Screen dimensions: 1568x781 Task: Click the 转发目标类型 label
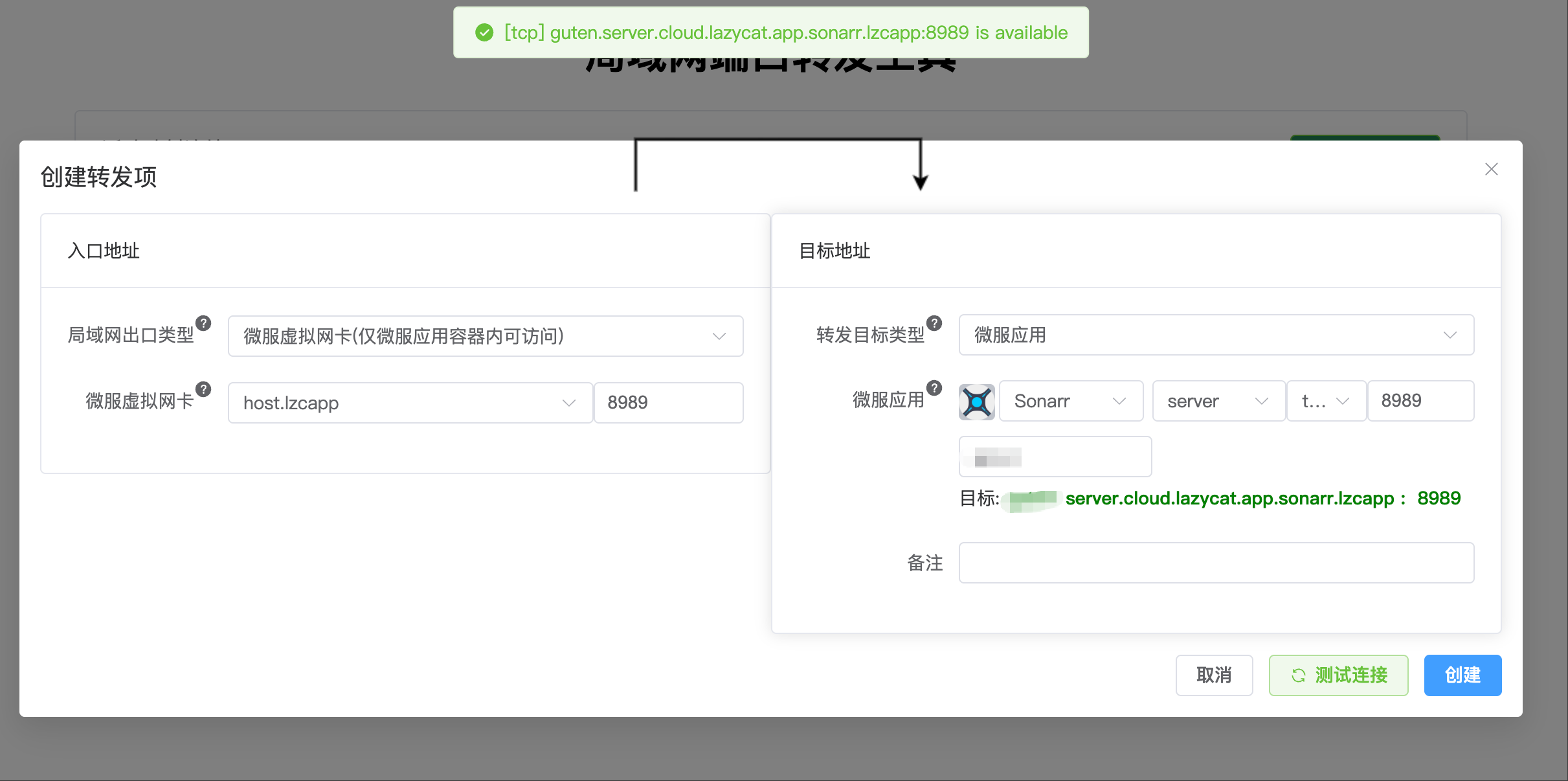(870, 335)
